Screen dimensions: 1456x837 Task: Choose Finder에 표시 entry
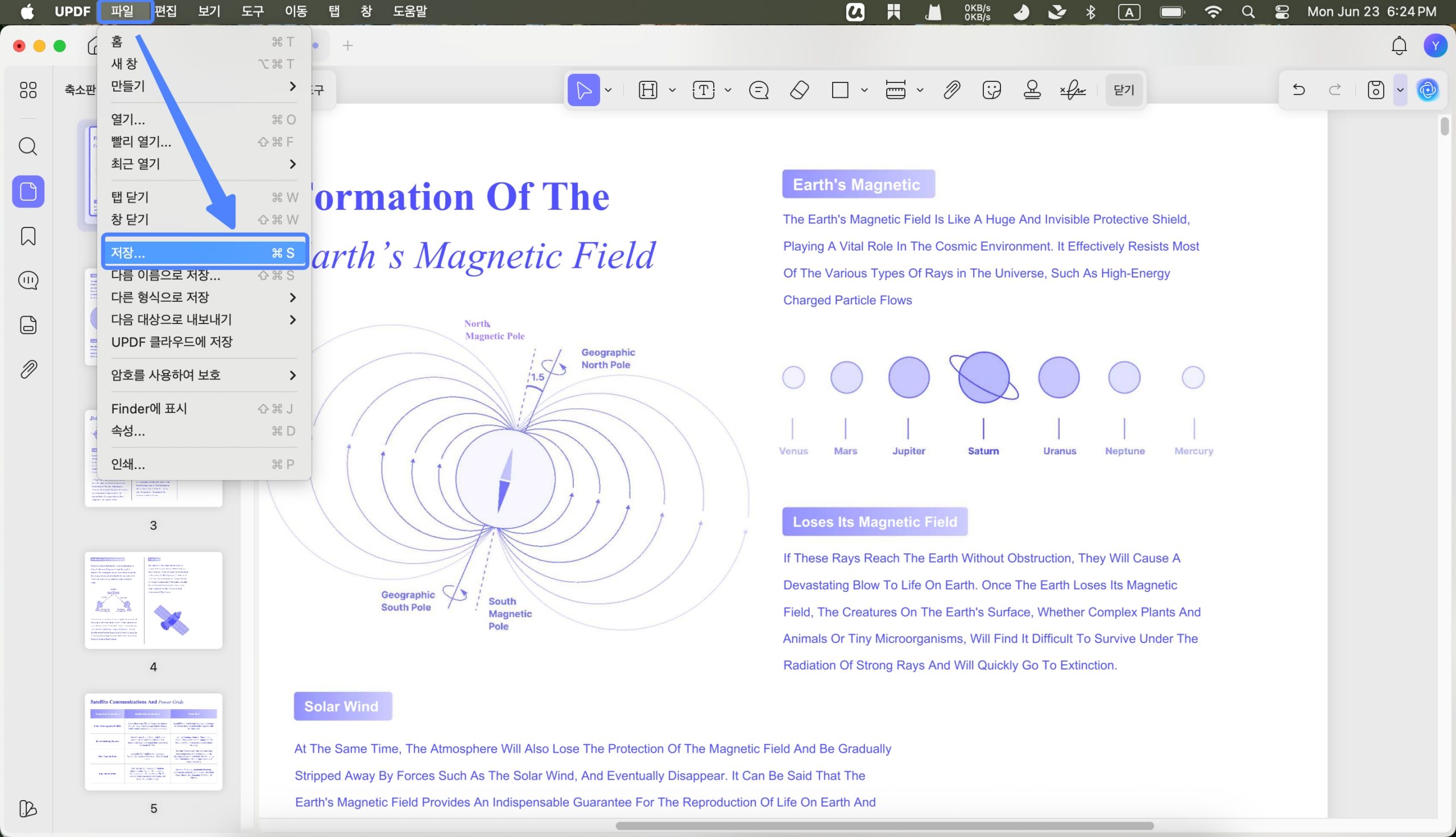point(204,409)
